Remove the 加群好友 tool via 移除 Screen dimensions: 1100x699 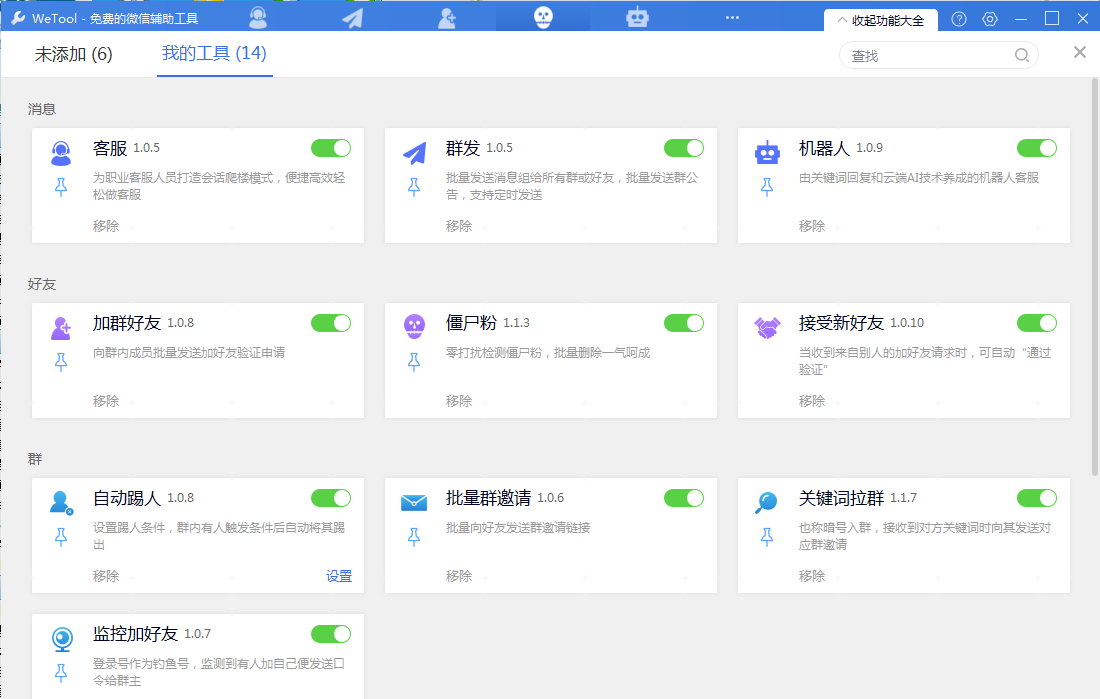pyautogui.click(x=106, y=401)
